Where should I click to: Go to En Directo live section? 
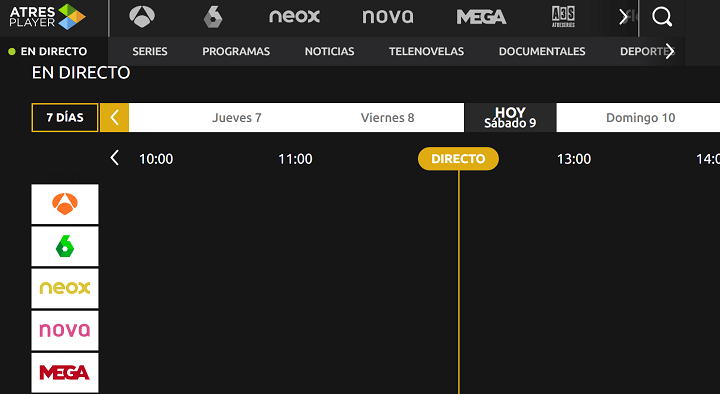pos(48,51)
